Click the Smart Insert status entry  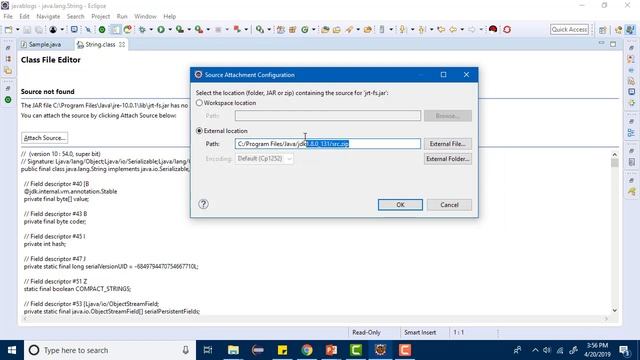click(420, 333)
